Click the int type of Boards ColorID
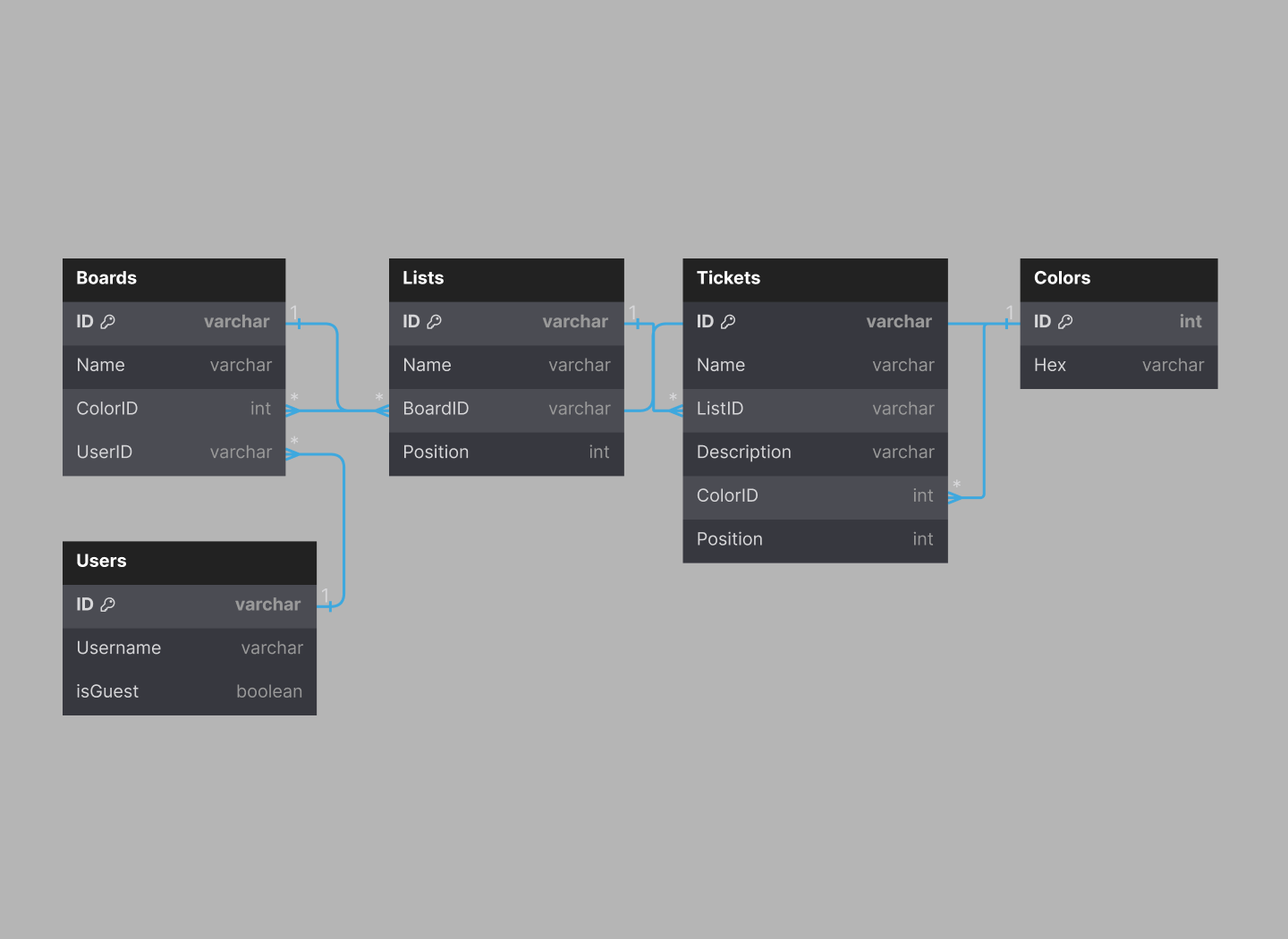This screenshot has height=939, width=1288. click(x=260, y=410)
